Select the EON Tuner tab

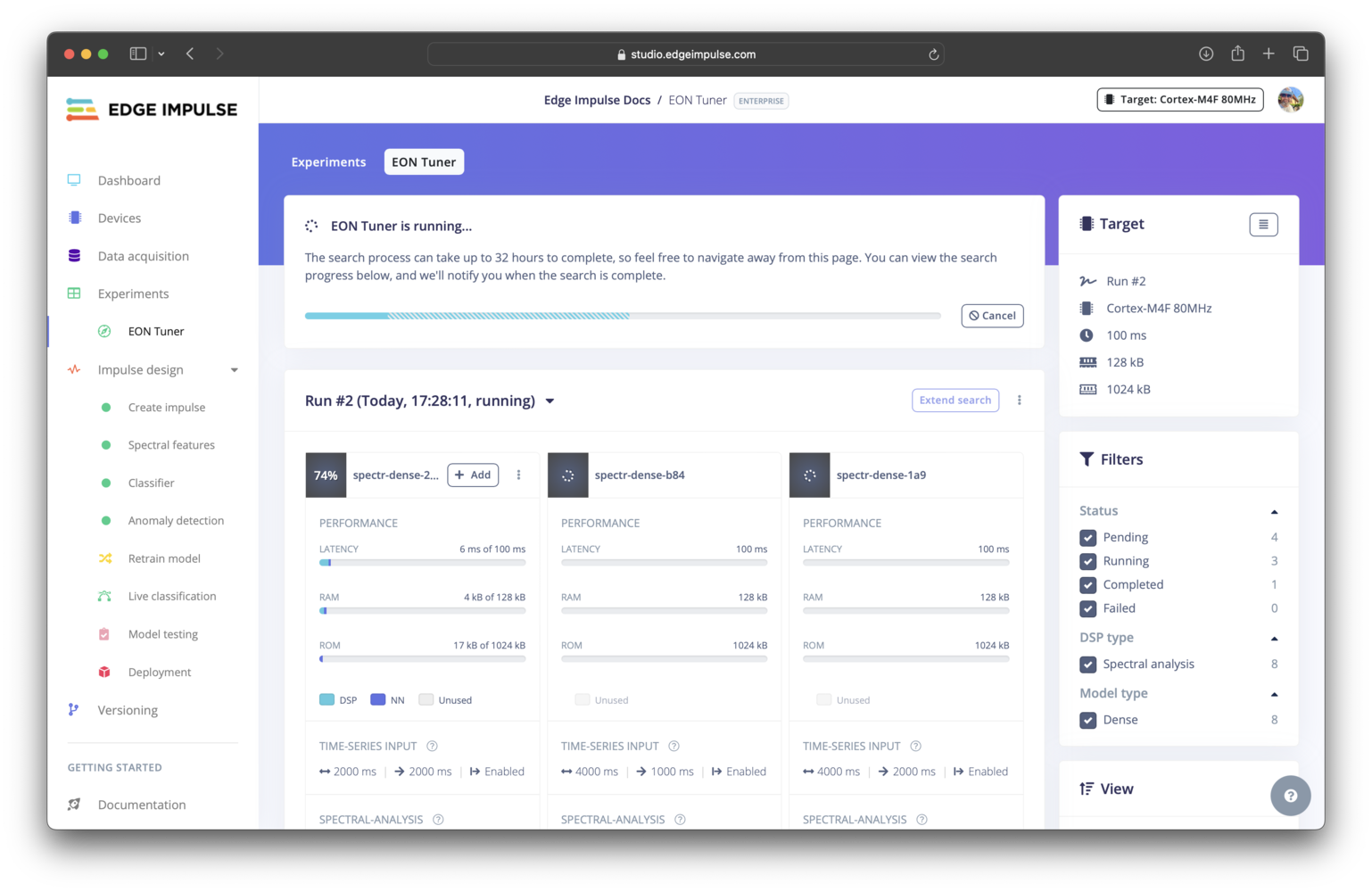click(424, 162)
